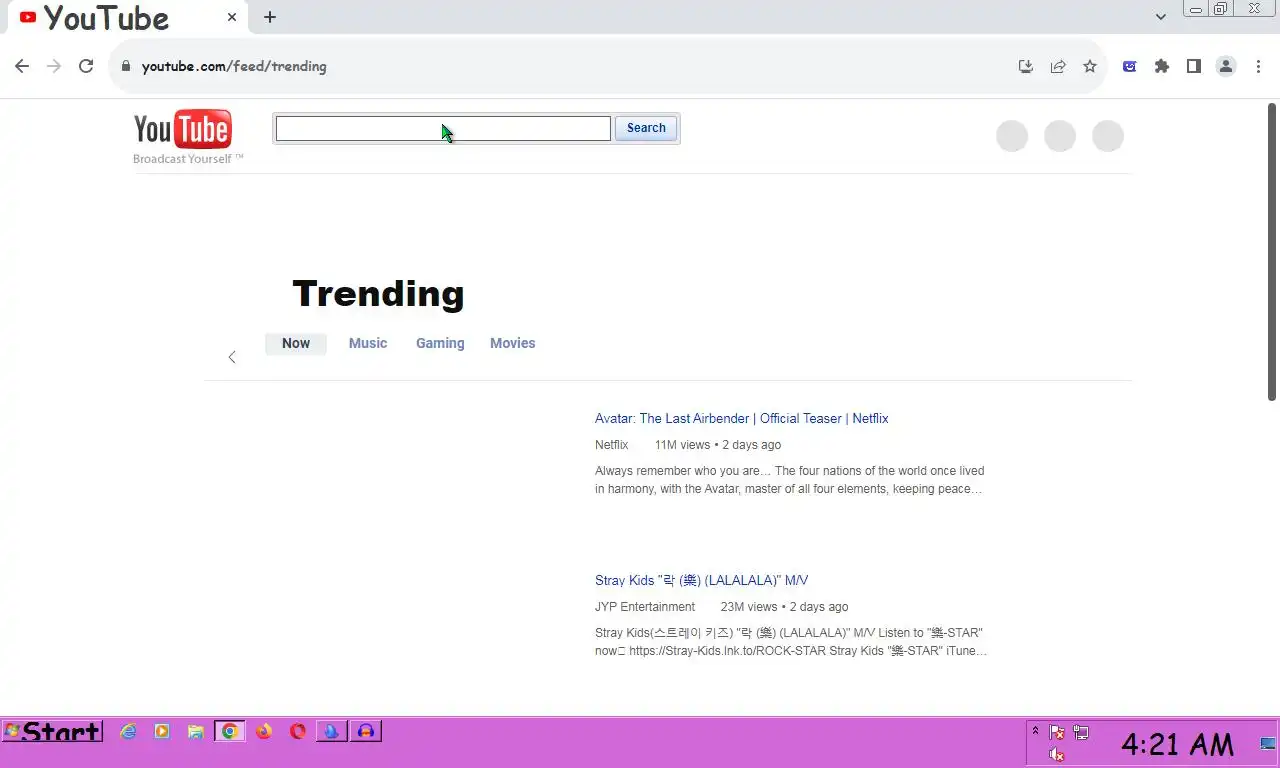This screenshot has width=1280, height=768.
Task: Click the Stray Kids video description text
Action: pos(791,642)
